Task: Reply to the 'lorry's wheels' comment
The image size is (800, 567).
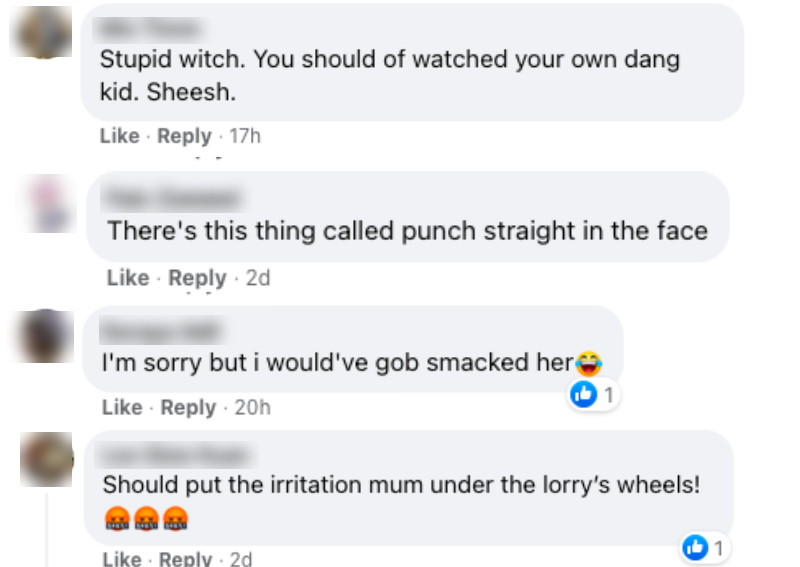Action: tap(186, 559)
